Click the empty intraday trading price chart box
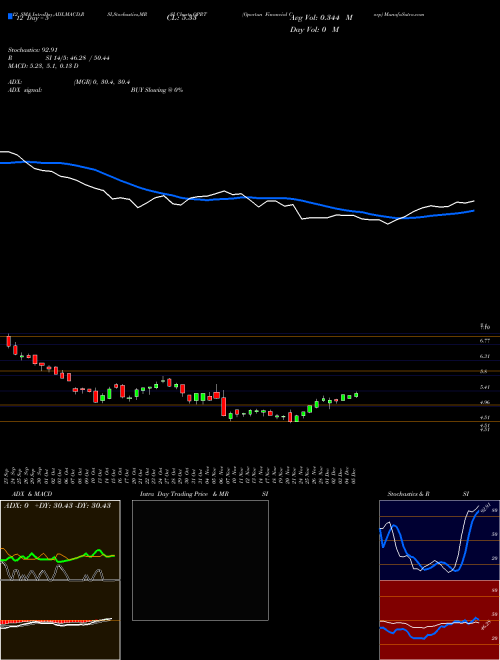Image resolution: width=500 pixels, height=660 pixels. (x=200, y=560)
